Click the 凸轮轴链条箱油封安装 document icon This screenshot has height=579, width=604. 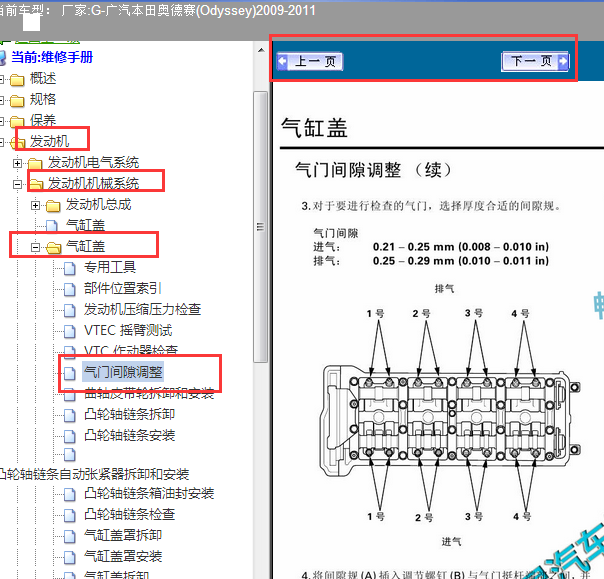point(69,495)
